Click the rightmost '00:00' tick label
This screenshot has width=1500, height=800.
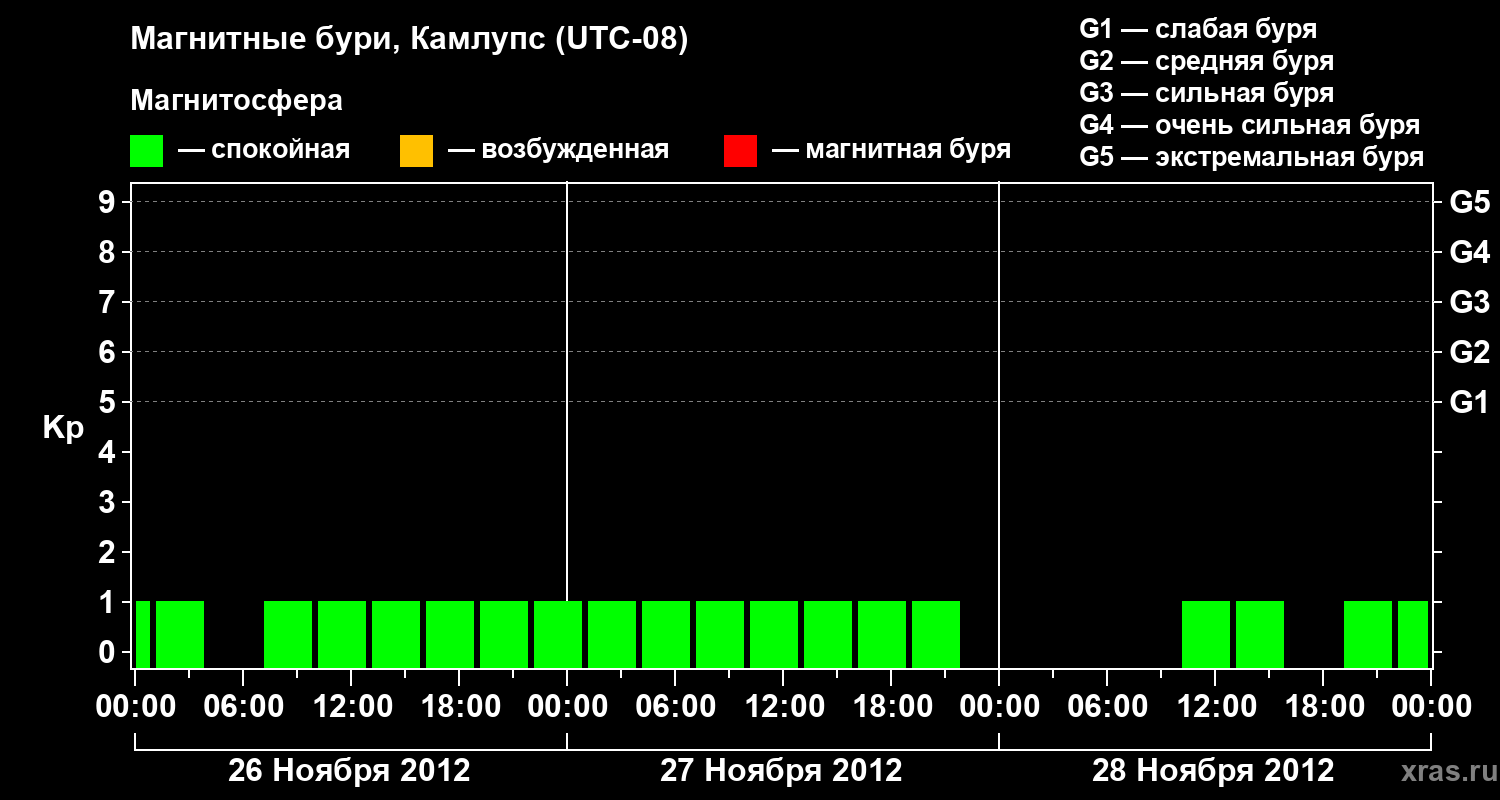pyautogui.click(x=1431, y=707)
